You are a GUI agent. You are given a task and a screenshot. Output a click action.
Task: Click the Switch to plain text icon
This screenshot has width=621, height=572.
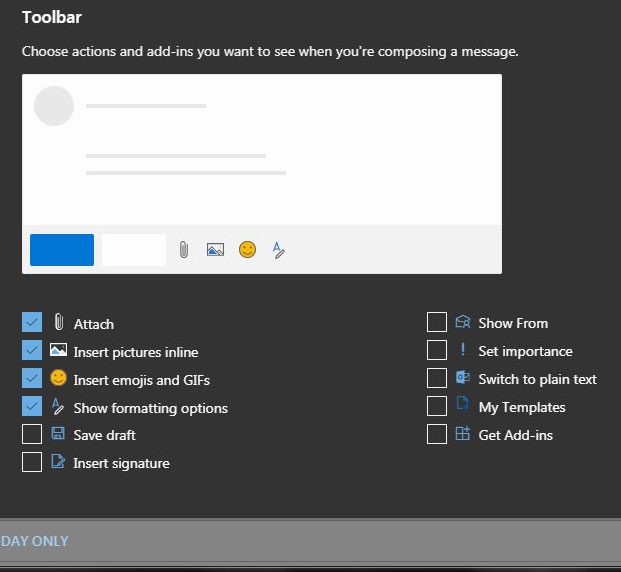tap(463, 378)
